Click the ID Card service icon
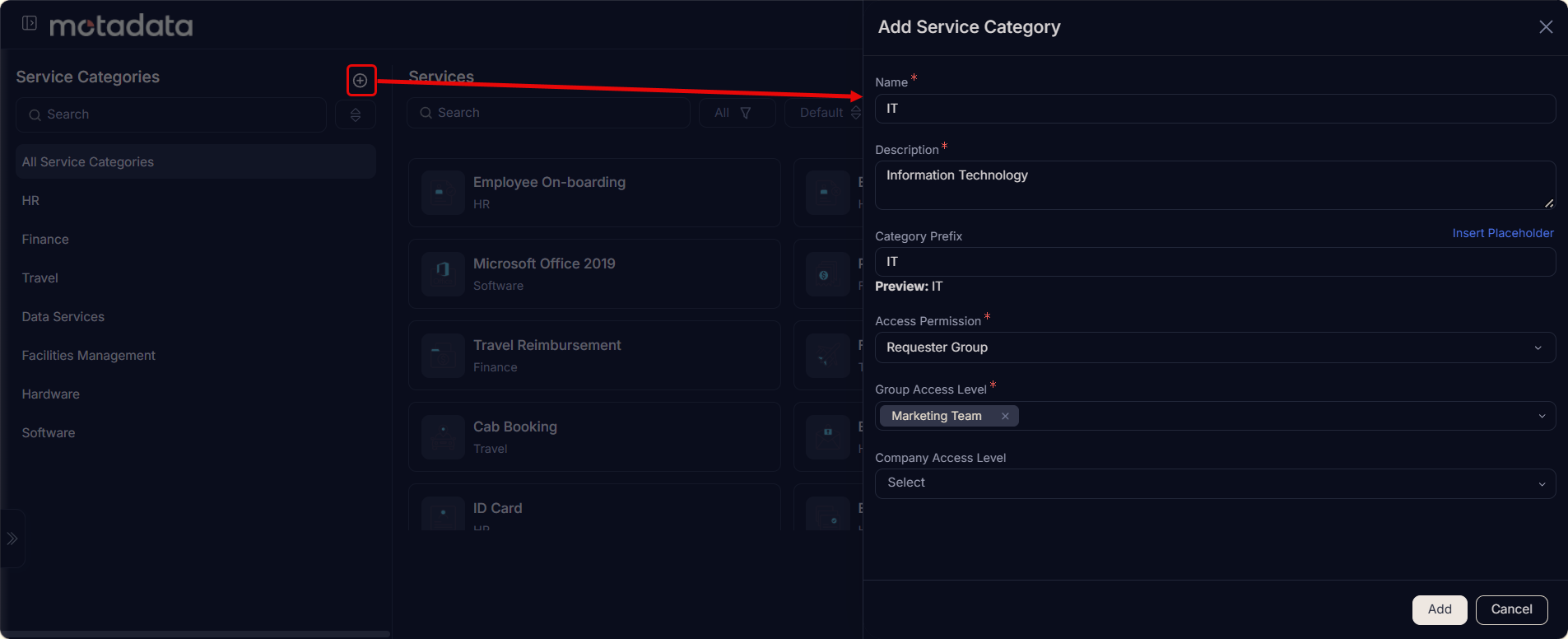Viewport: 1568px width, 639px height. (x=443, y=514)
